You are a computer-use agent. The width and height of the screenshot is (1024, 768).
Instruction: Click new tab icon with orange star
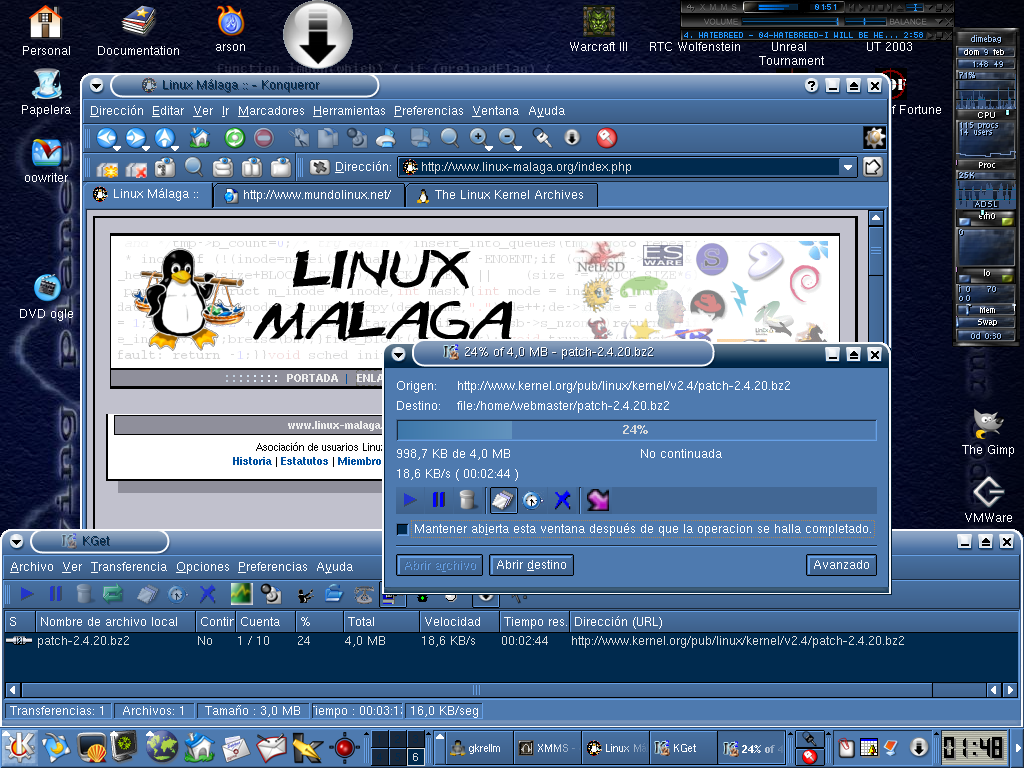coord(107,168)
